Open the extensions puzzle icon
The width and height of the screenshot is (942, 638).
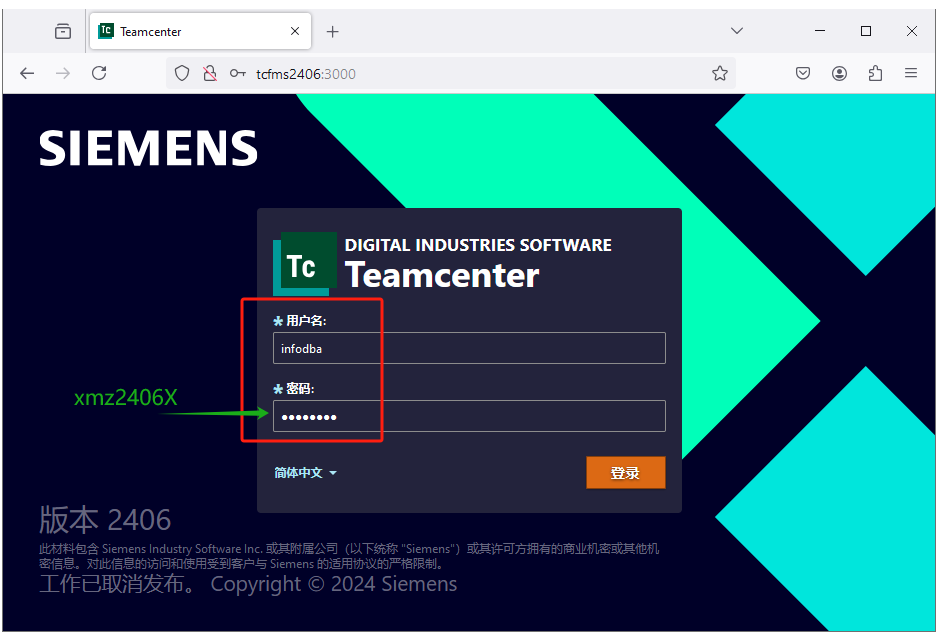coord(875,73)
